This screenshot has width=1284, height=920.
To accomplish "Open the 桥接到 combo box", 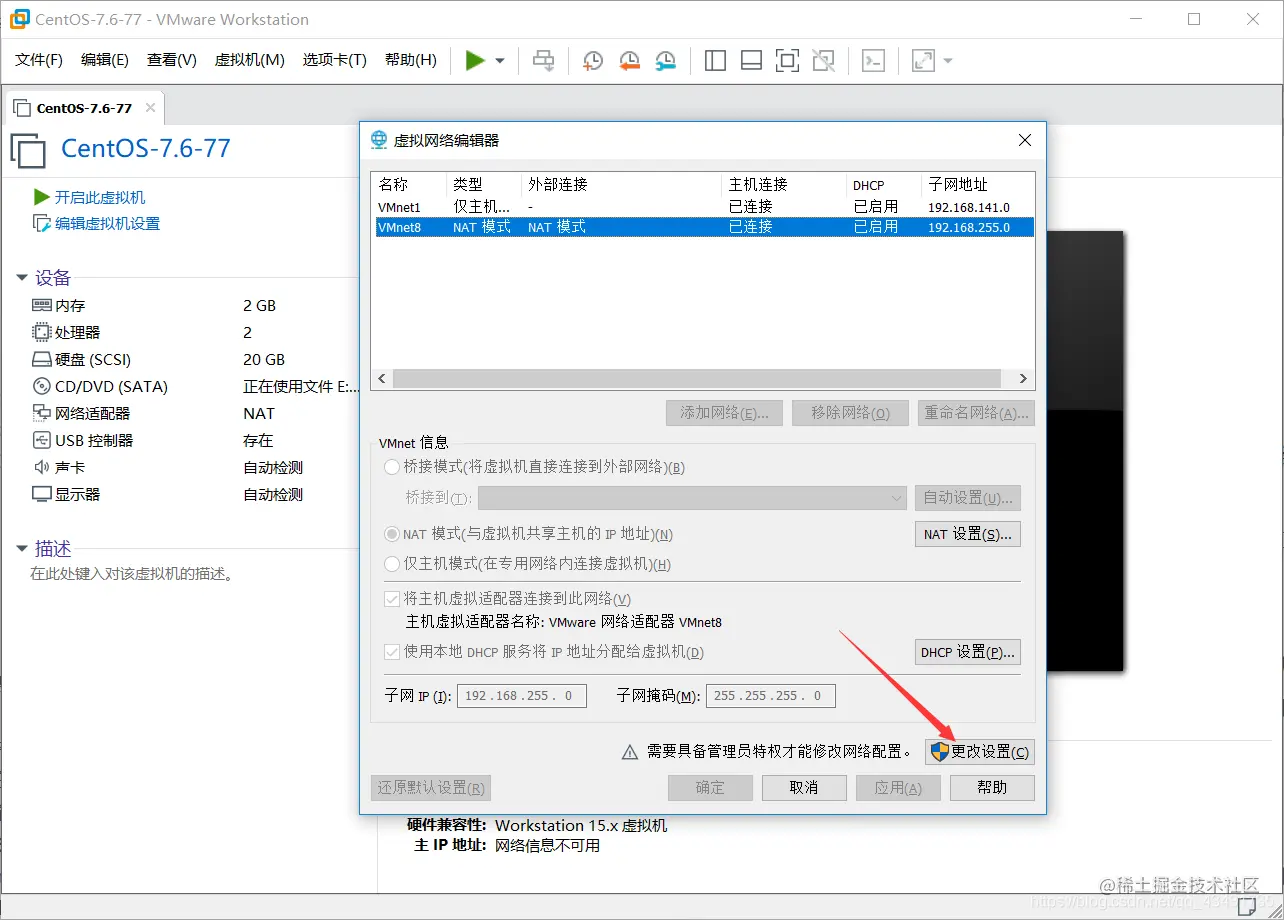I will click(x=692, y=498).
